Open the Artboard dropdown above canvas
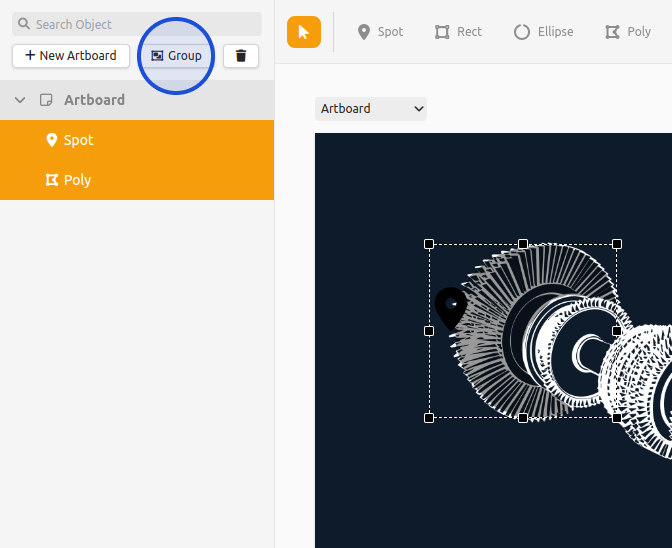 (371, 109)
